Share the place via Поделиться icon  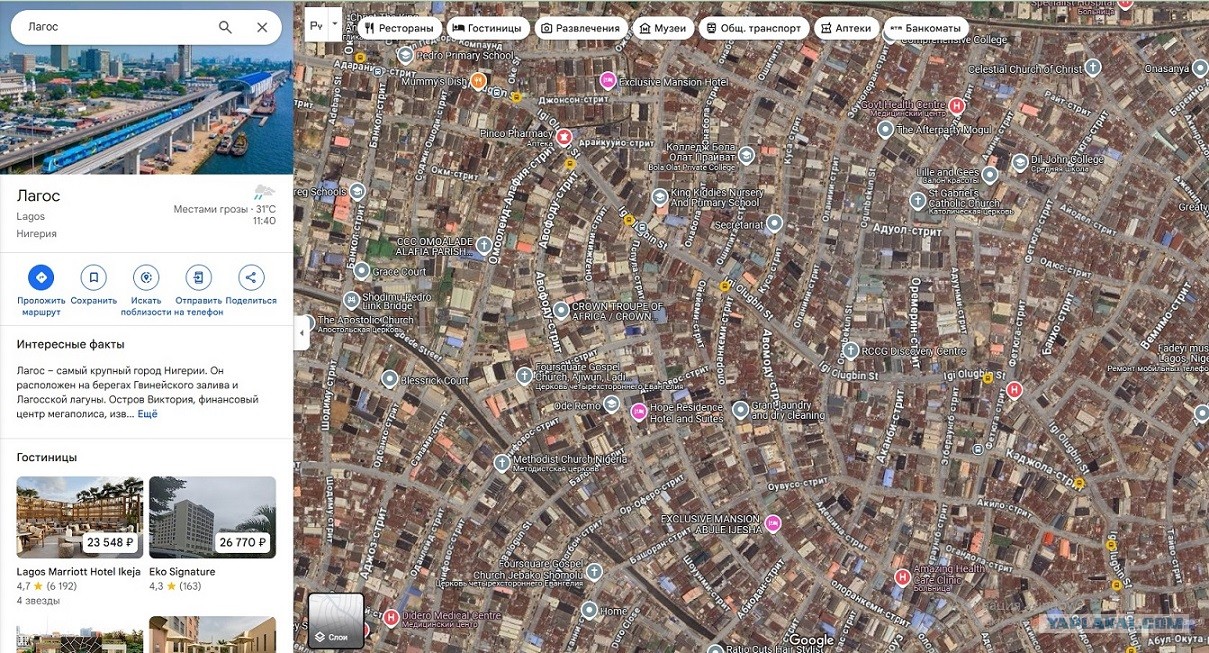pyautogui.click(x=251, y=277)
